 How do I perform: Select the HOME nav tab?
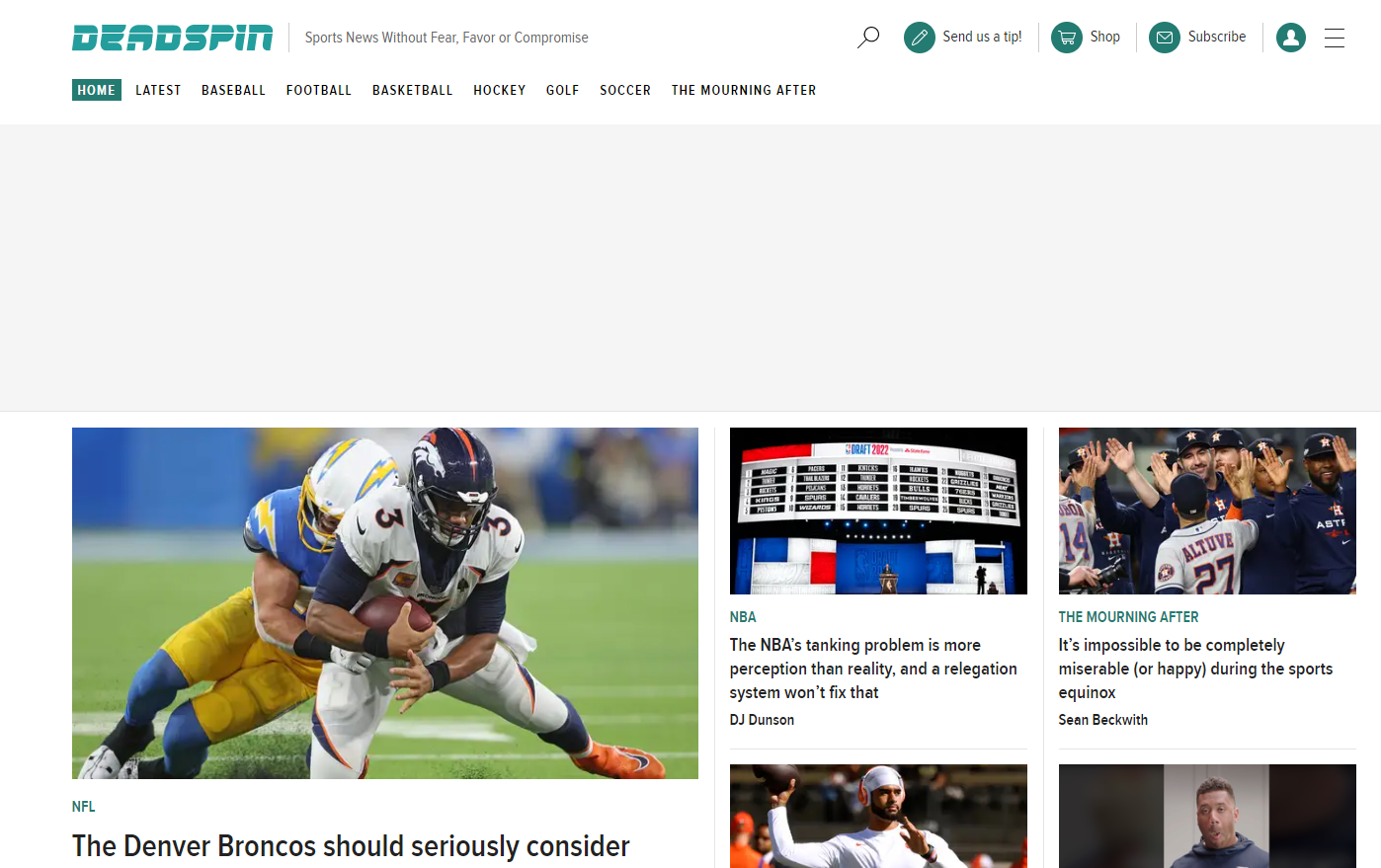click(x=97, y=90)
